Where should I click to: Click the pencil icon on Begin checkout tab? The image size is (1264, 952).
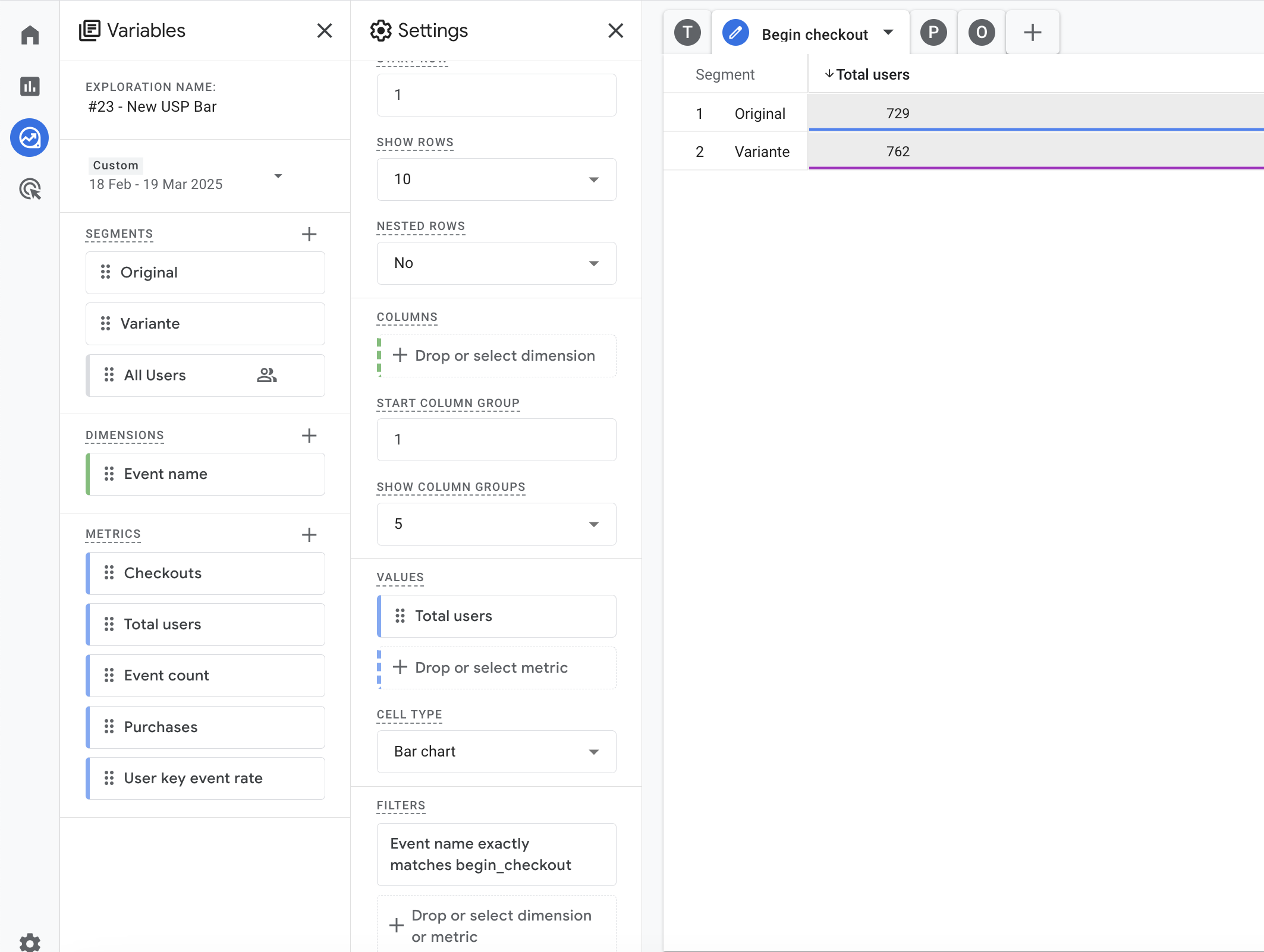pyautogui.click(x=735, y=33)
